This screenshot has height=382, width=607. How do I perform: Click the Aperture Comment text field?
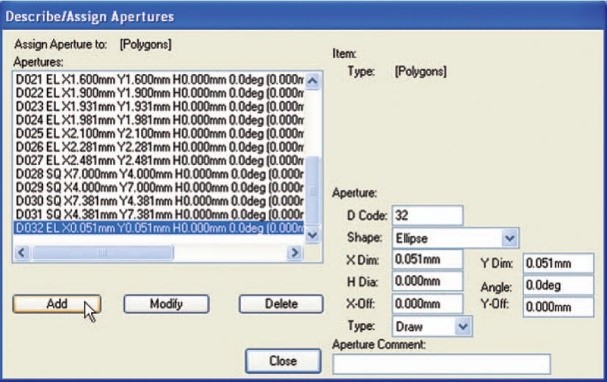(441, 364)
